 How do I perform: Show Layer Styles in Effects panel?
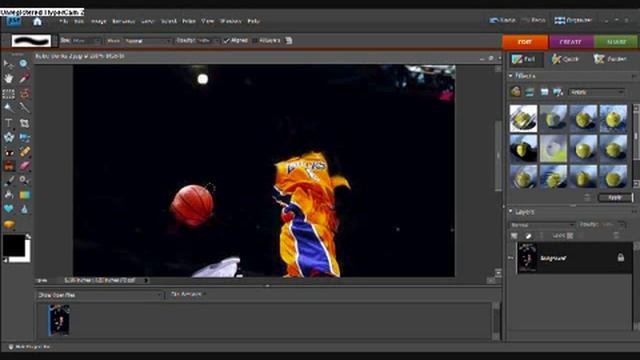[530, 92]
